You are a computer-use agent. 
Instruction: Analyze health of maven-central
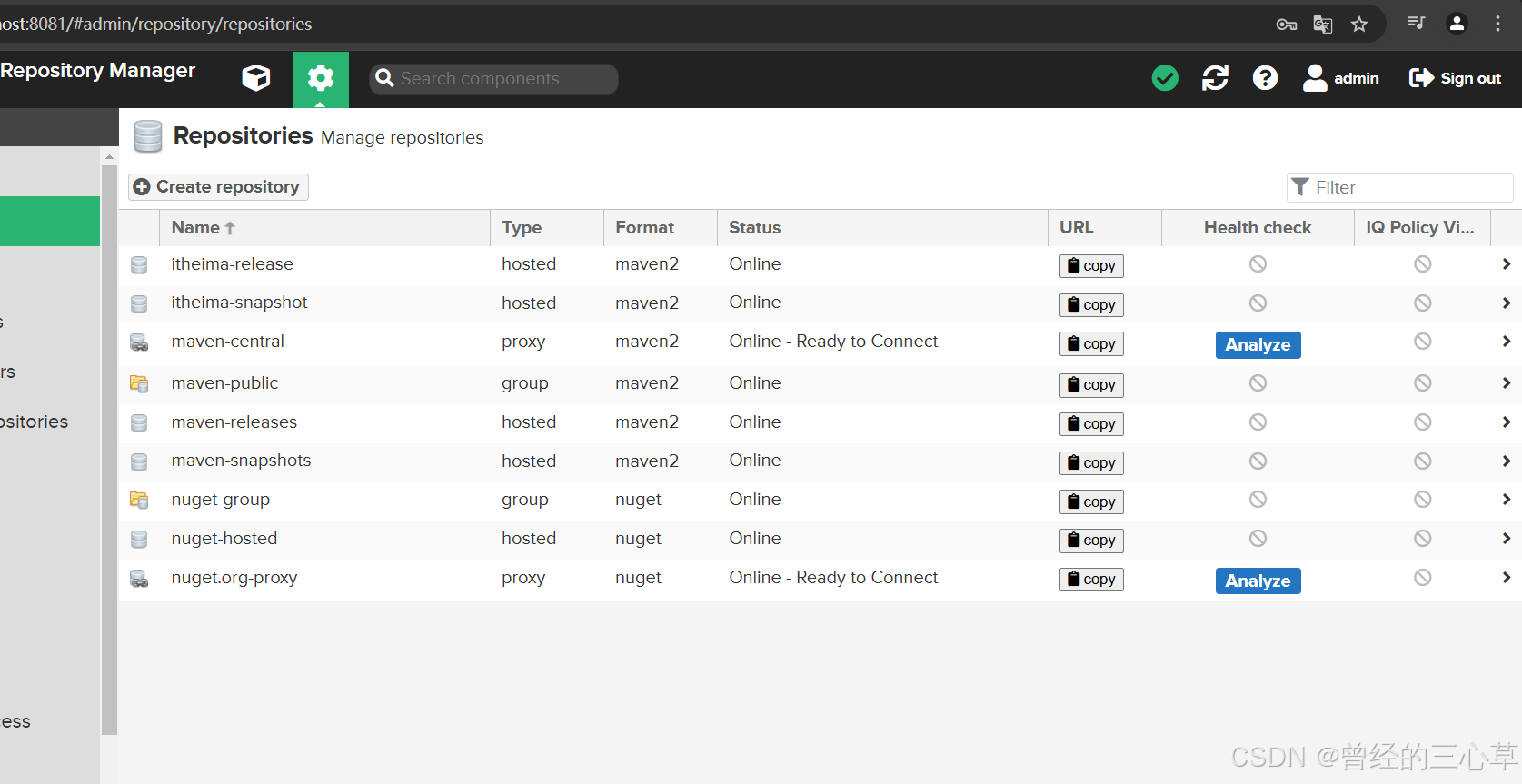(x=1258, y=344)
